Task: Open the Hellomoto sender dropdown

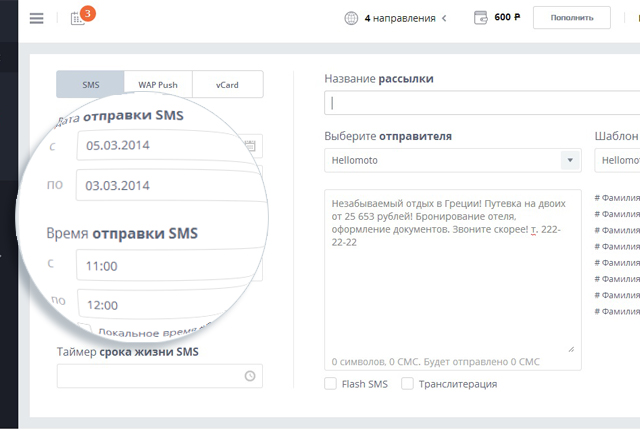Action: point(453,160)
